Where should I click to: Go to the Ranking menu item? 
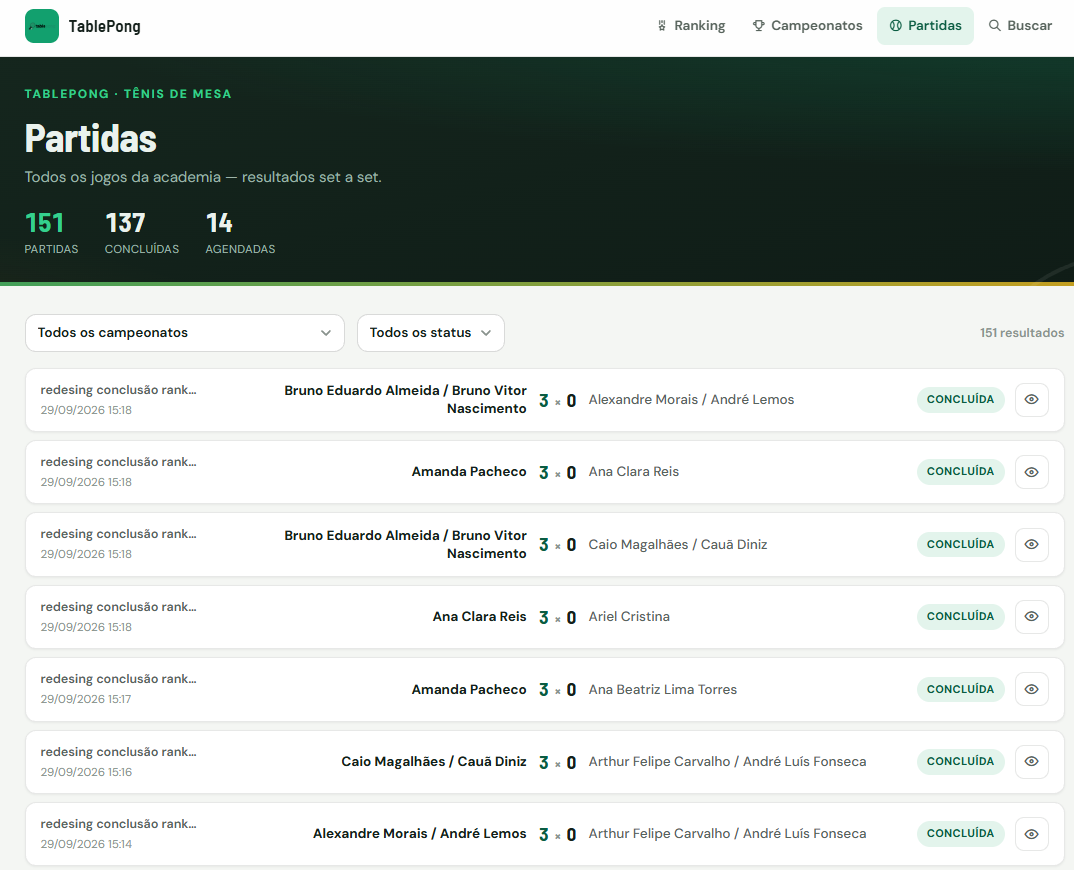pos(691,26)
